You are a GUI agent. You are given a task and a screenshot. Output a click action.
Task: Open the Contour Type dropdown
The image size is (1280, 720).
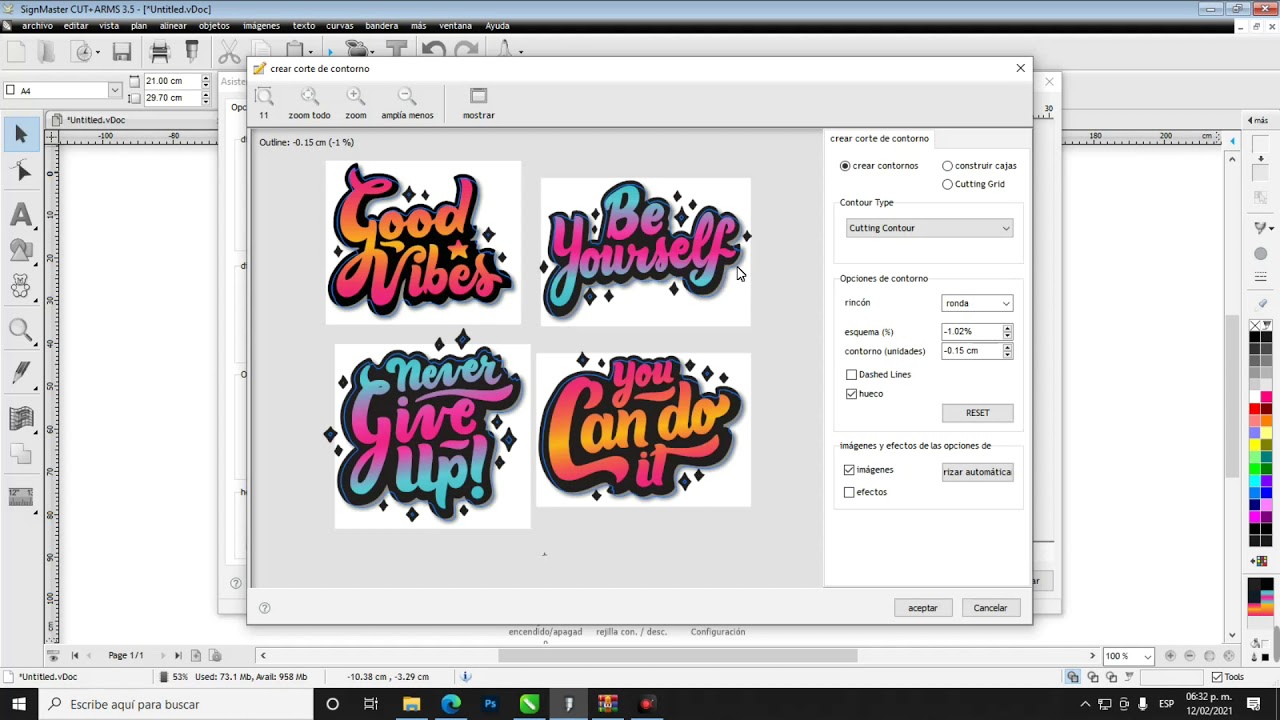929,228
